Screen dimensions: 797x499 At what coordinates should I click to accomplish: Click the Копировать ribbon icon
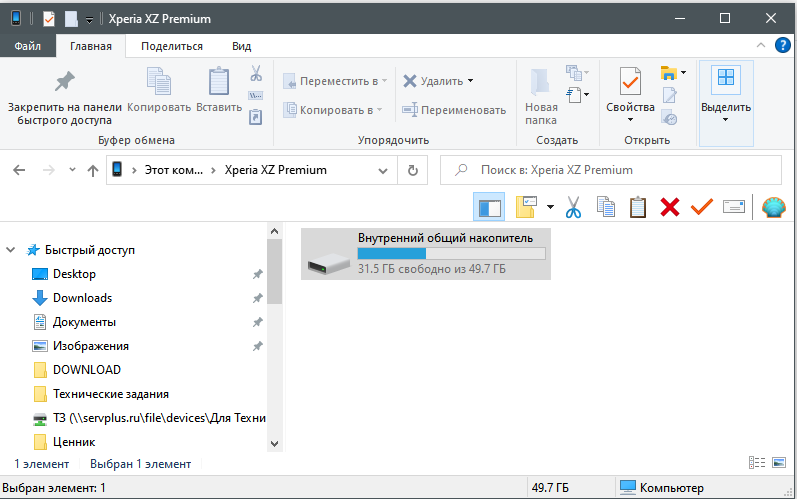coord(159,81)
